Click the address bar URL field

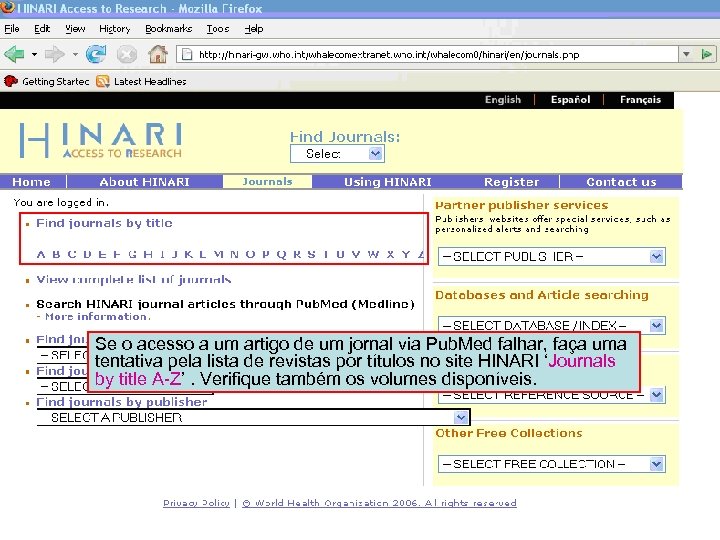427,55
